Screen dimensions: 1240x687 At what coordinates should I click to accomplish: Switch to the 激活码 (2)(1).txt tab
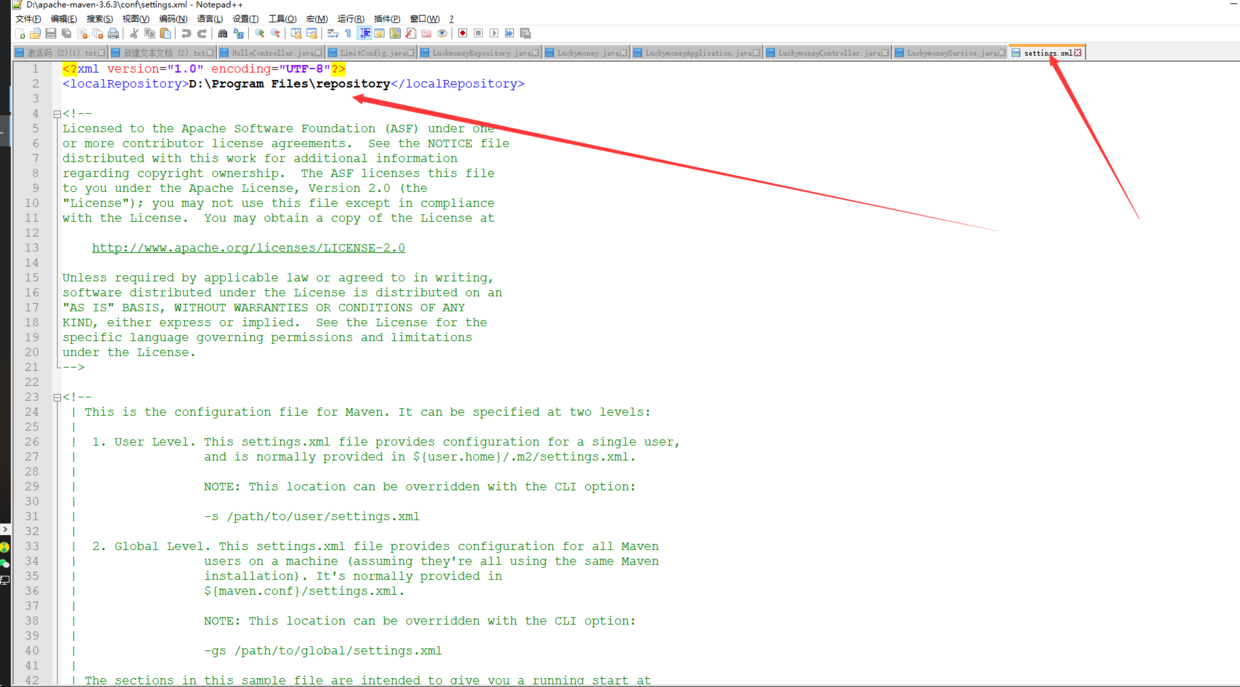pyautogui.click(x=60, y=52)
